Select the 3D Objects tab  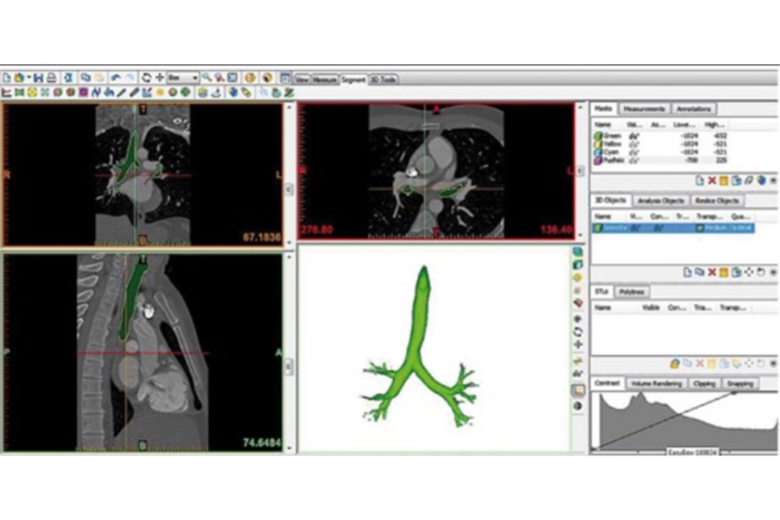(611, 200)
